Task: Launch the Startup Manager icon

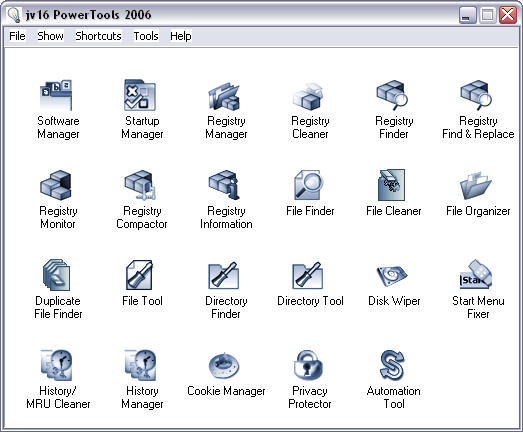Action: [140, 95]
